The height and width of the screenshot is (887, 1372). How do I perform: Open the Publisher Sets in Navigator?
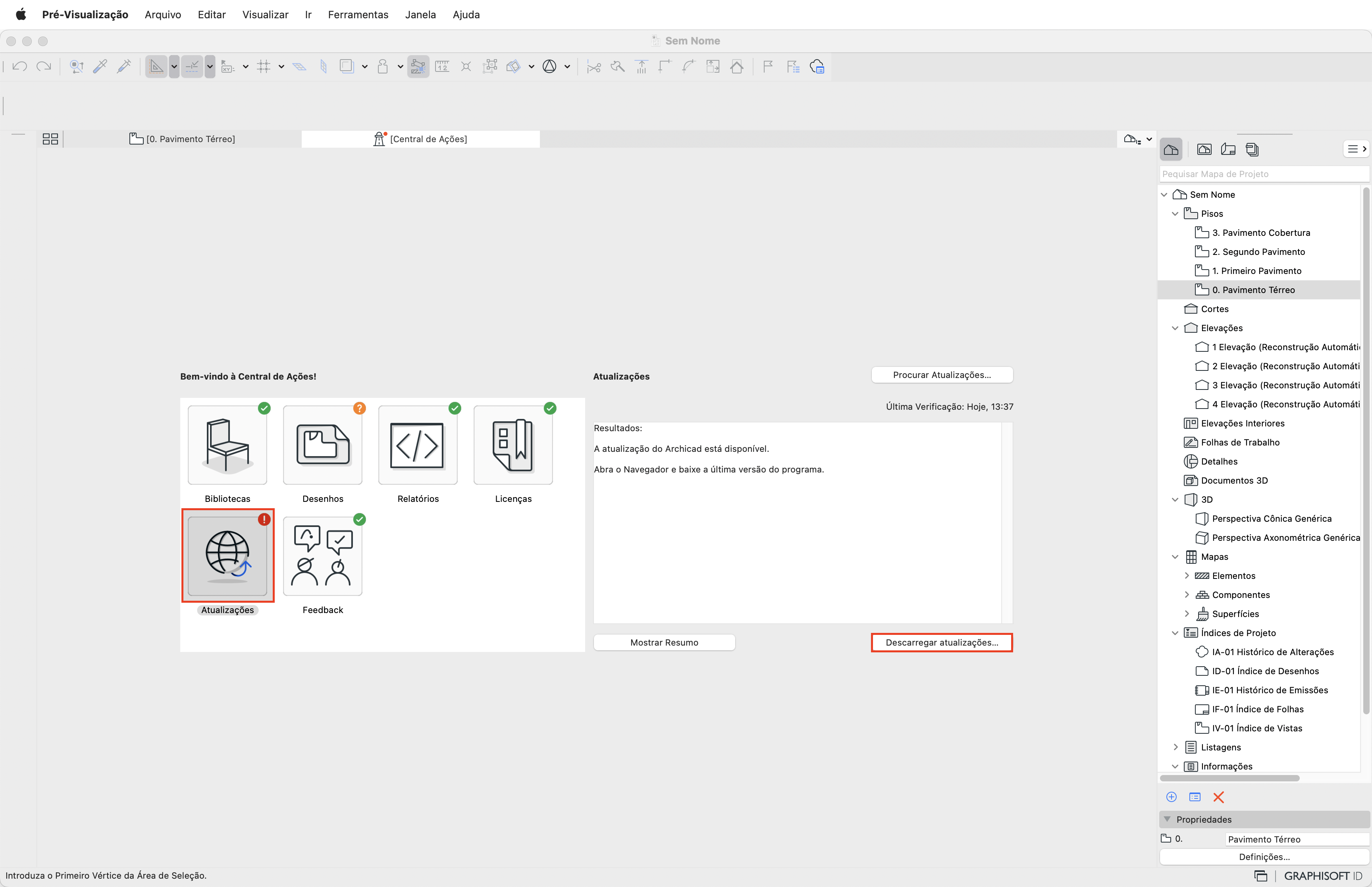[1253, 149]
